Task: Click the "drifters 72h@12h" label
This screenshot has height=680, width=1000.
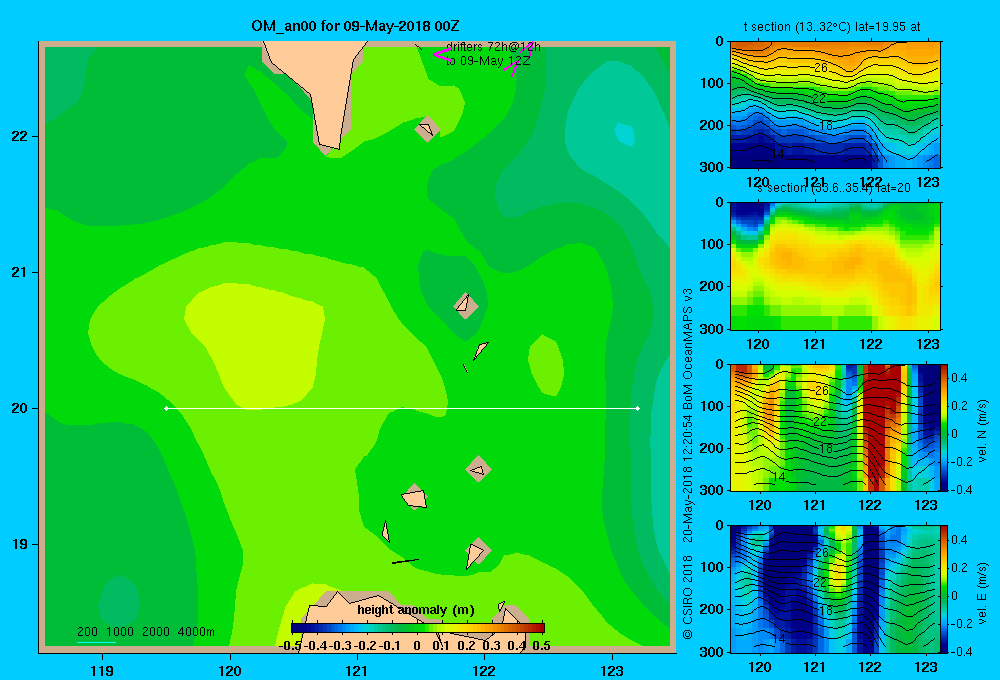Action: click(493, 47)
